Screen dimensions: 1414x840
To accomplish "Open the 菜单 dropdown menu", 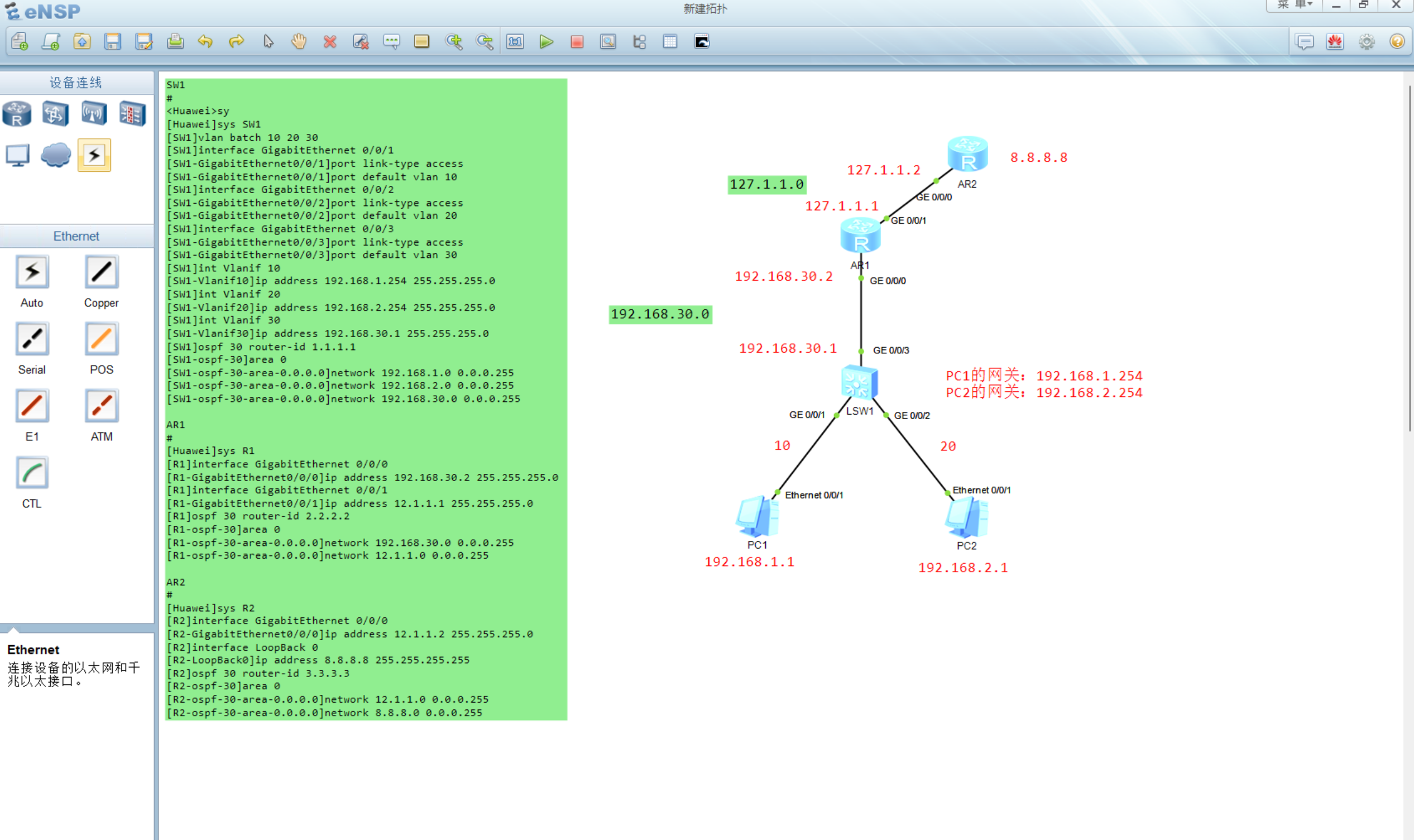I will pyautogui.click(x=1295, y=5).
